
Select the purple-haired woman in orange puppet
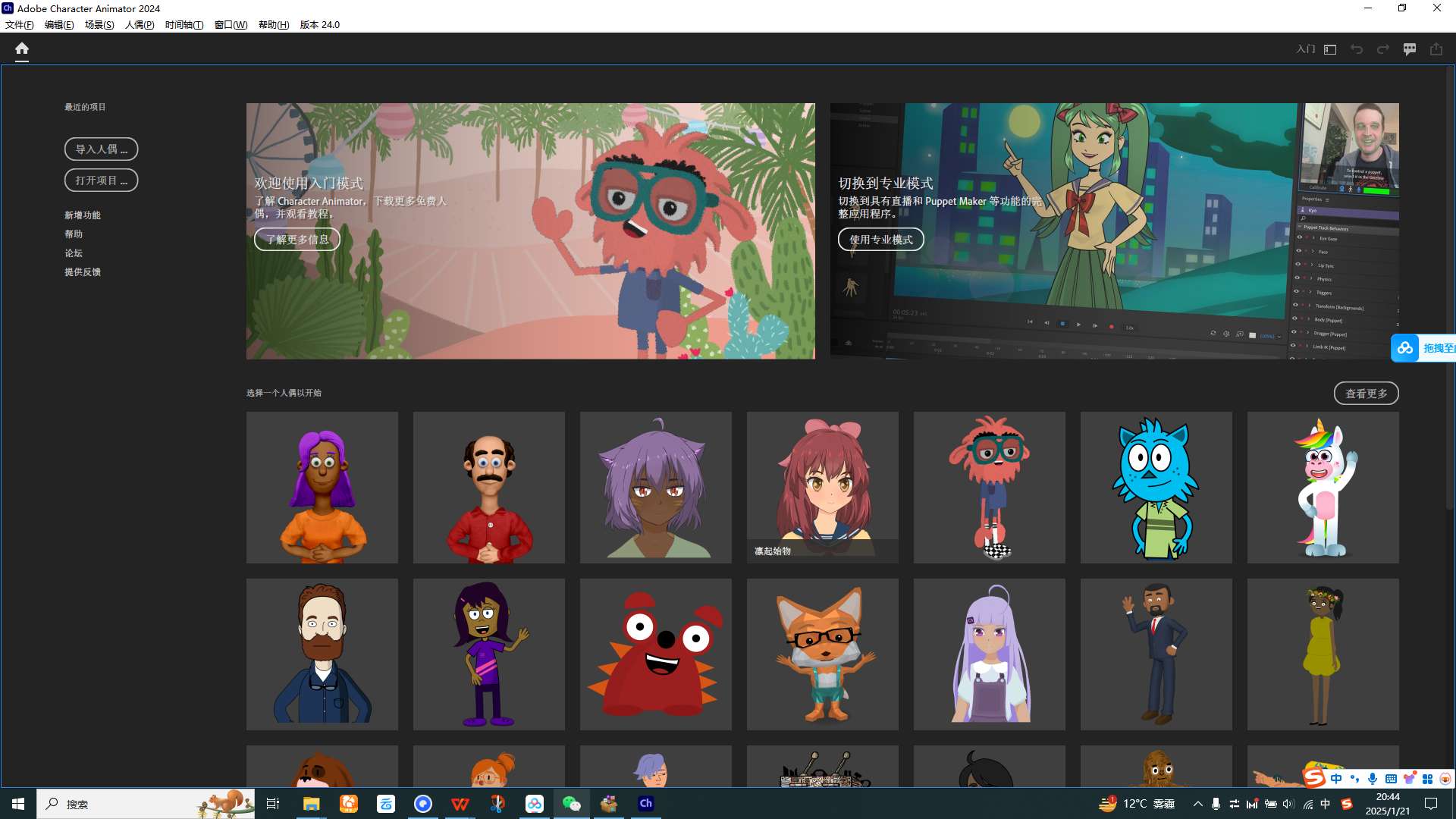pyautogui.click(x=322, y=488)
